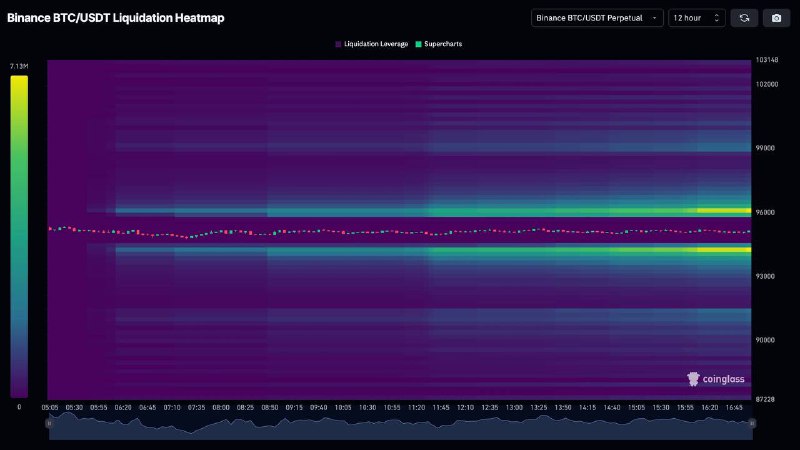
Task: Click the 90000 price axis label
Action: [x=765, y=340]
